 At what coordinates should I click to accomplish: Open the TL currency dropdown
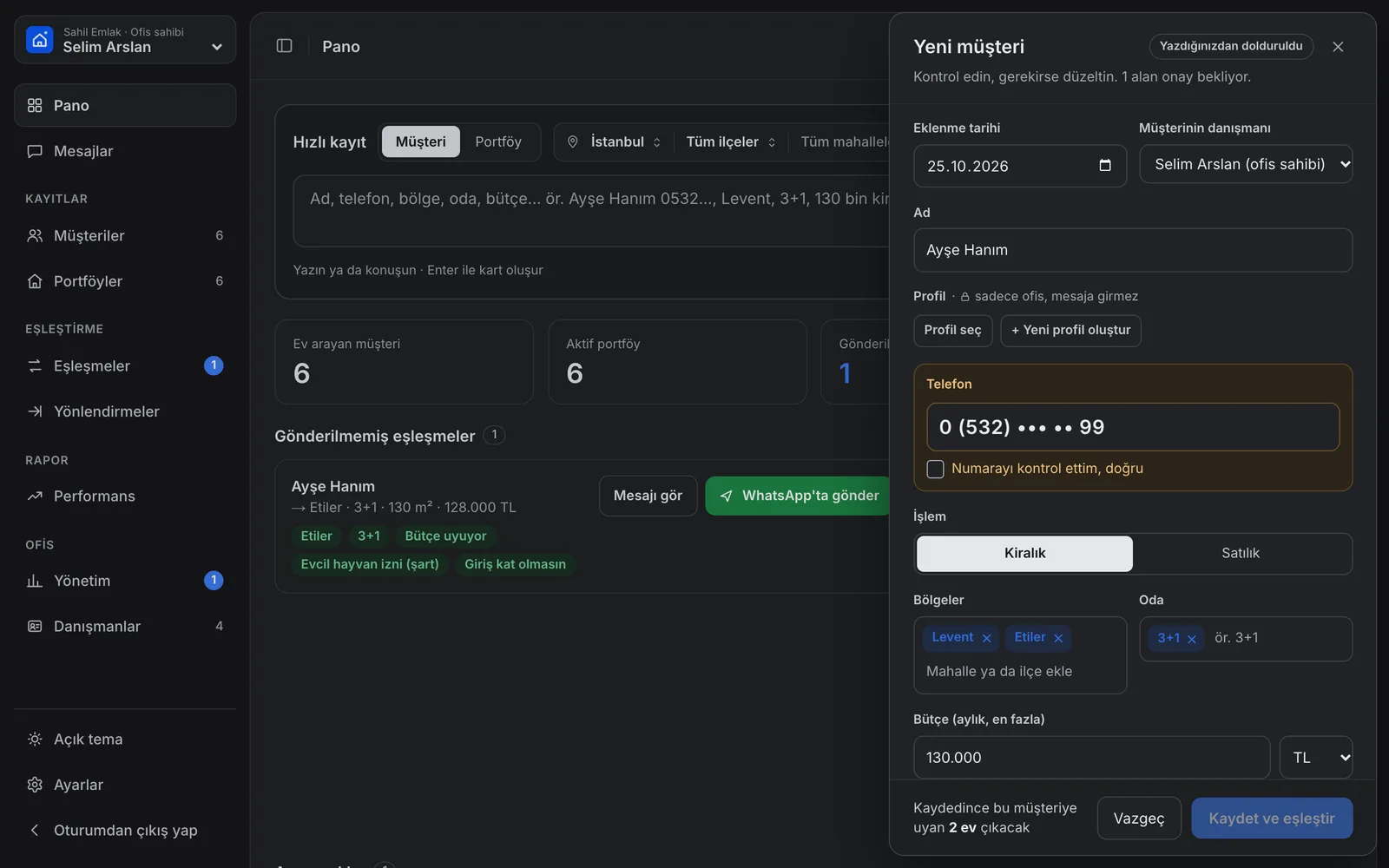point(1316,758)
